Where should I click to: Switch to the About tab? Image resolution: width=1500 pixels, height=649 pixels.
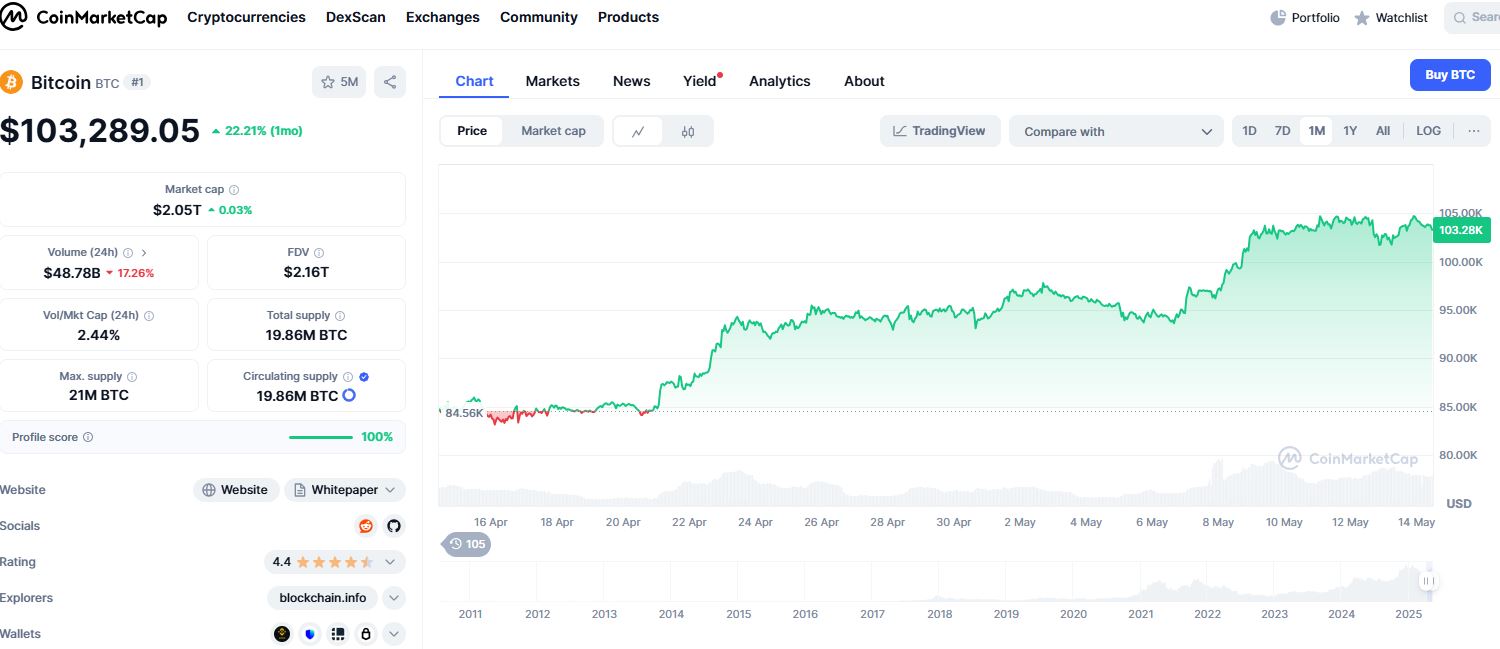864,81
